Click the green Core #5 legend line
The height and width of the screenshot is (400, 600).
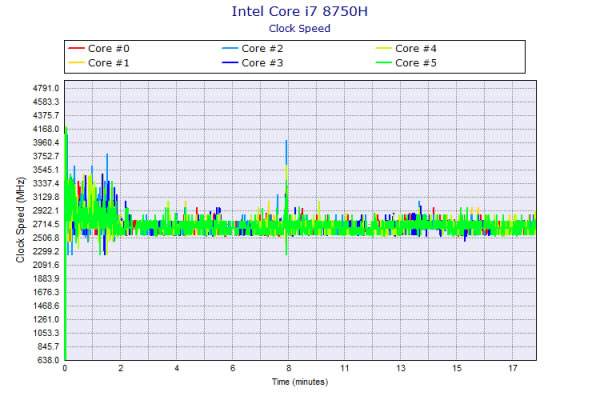(384, 63)
